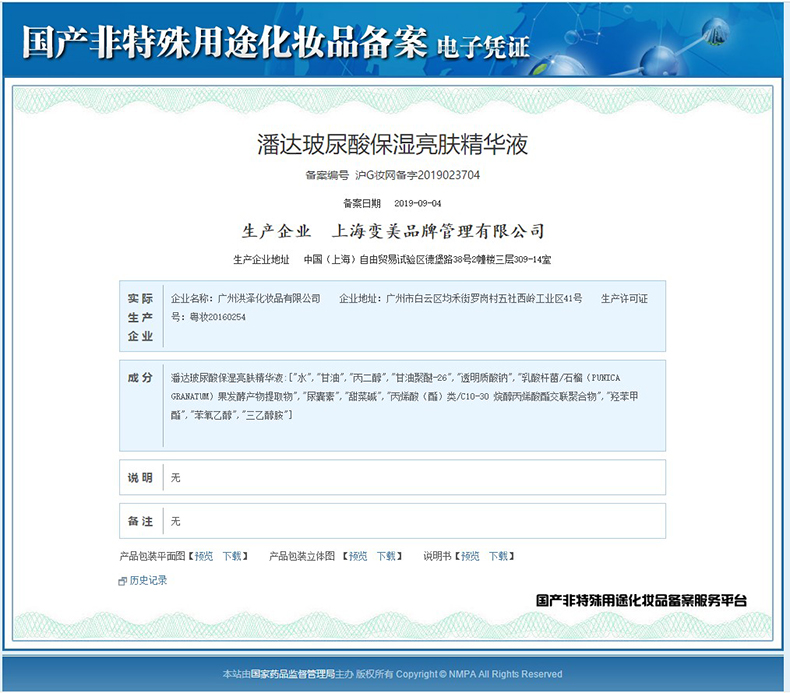The height and width of the screenshot is (693, 790).
Task: Click the 国产非特殊用途化妆品备案 banner title
Action: 224,43
